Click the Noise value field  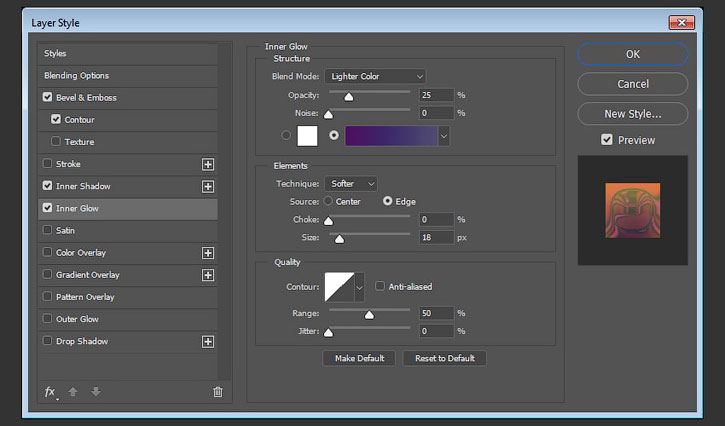click(436, 113)
